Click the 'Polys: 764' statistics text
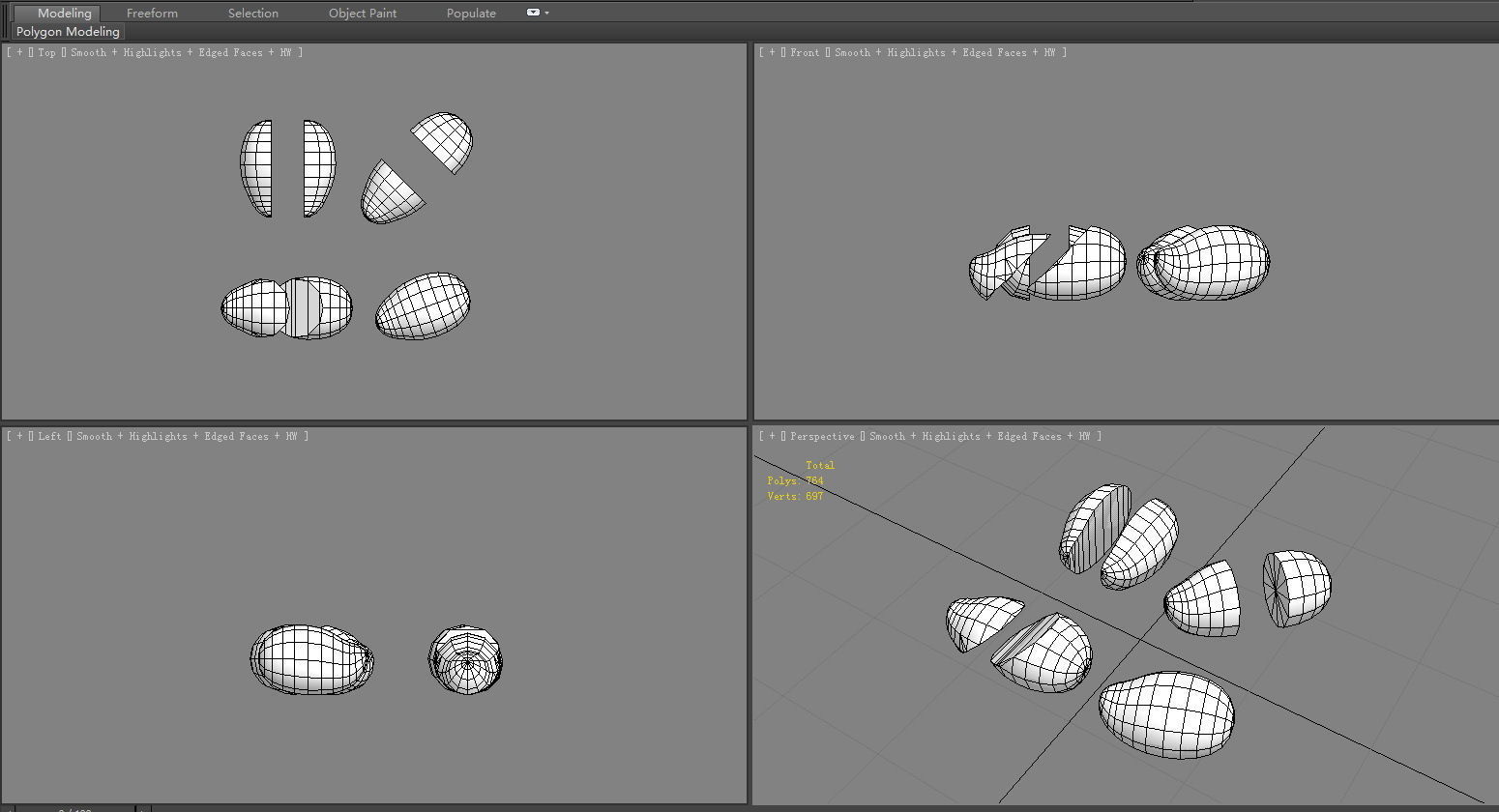Image resolution: width=1499 pixels, height=812 pixels. tap(795, 480)
